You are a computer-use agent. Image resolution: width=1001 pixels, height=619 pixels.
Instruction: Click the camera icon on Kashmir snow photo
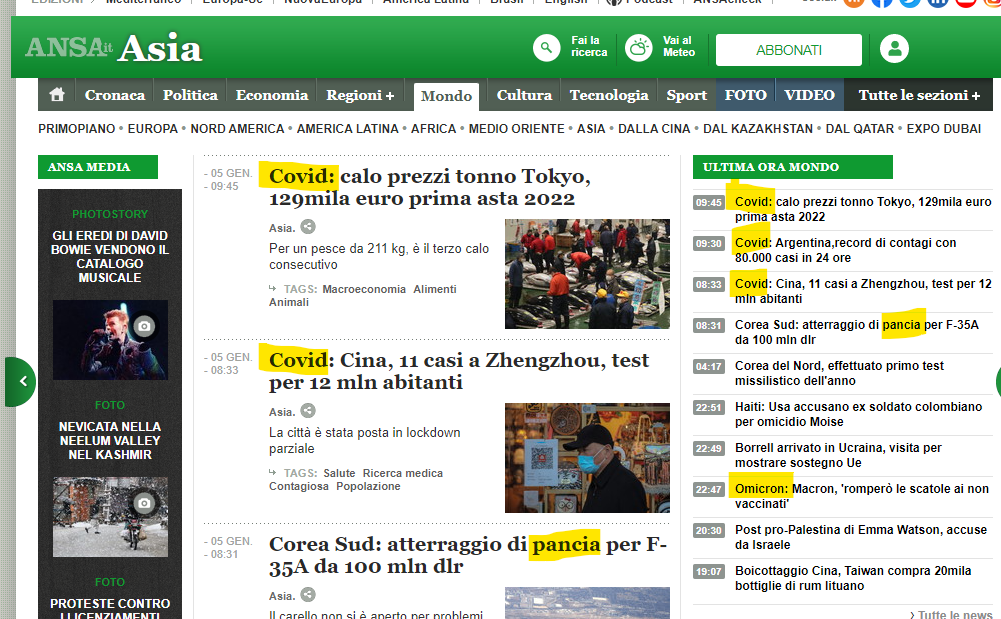[144, 503]
